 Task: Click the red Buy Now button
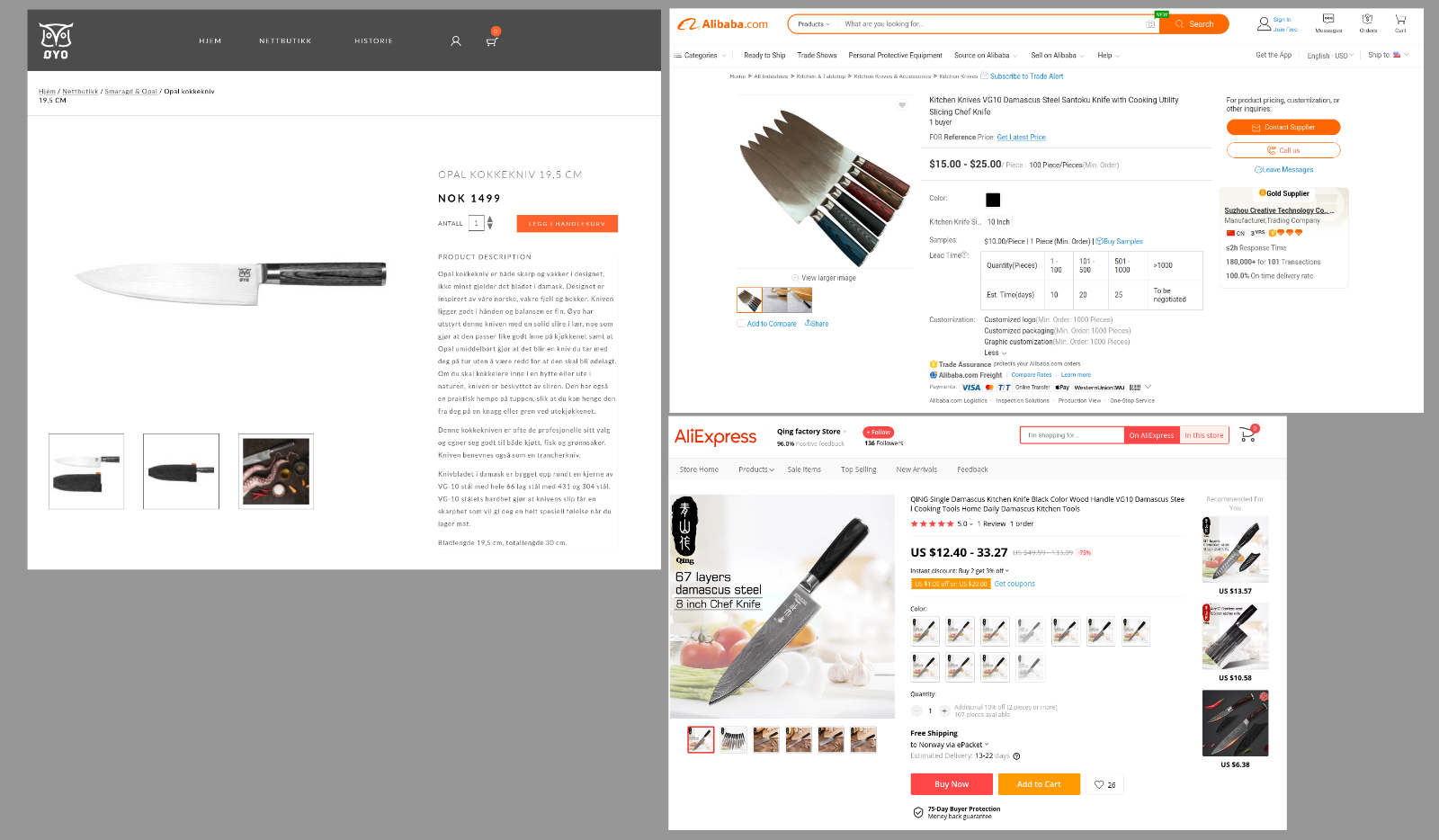click(952, 784)
